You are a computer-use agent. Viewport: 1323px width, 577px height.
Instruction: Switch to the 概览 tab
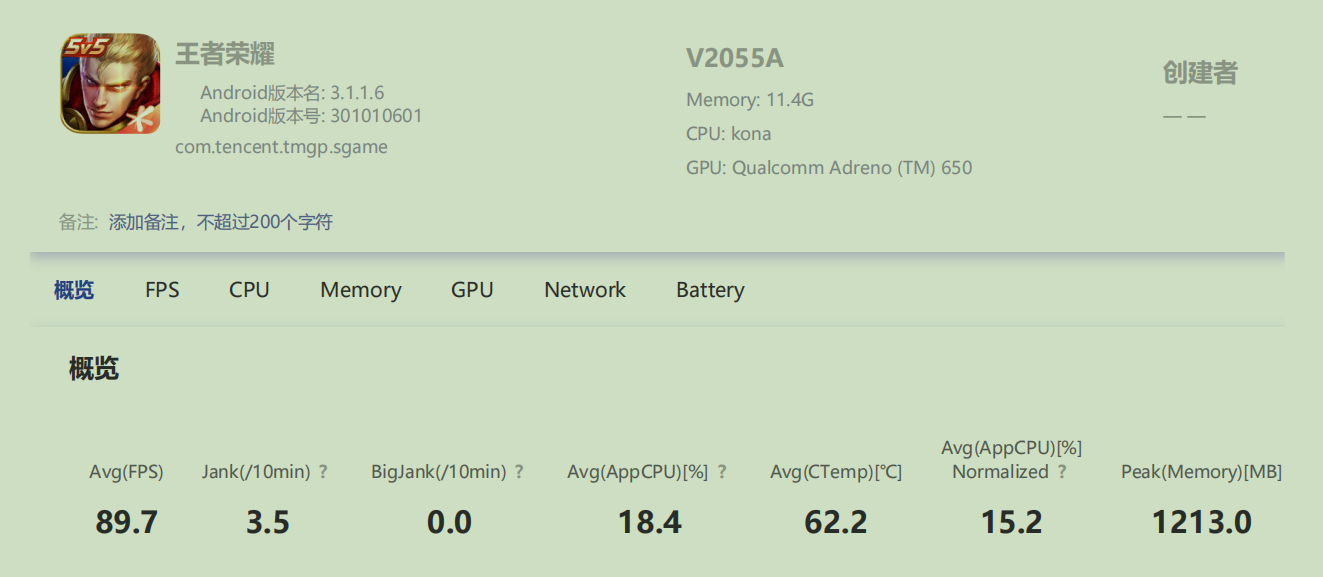tap(74, 290)
